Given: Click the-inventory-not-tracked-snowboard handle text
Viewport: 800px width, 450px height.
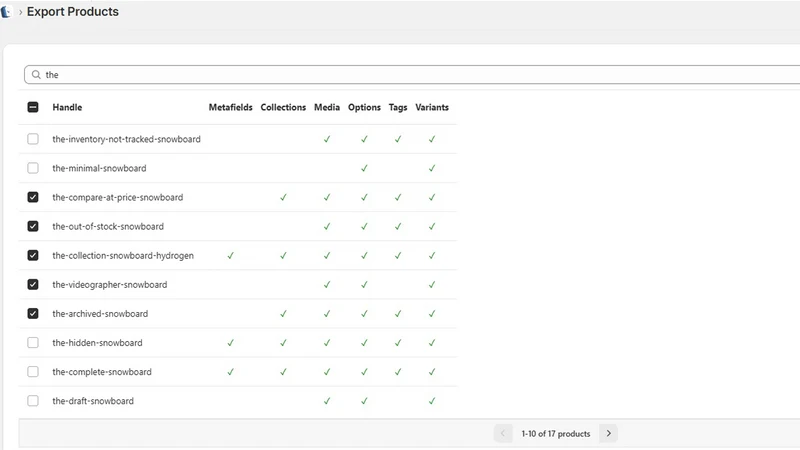Looking at the screenshot, I should (127, 139).
